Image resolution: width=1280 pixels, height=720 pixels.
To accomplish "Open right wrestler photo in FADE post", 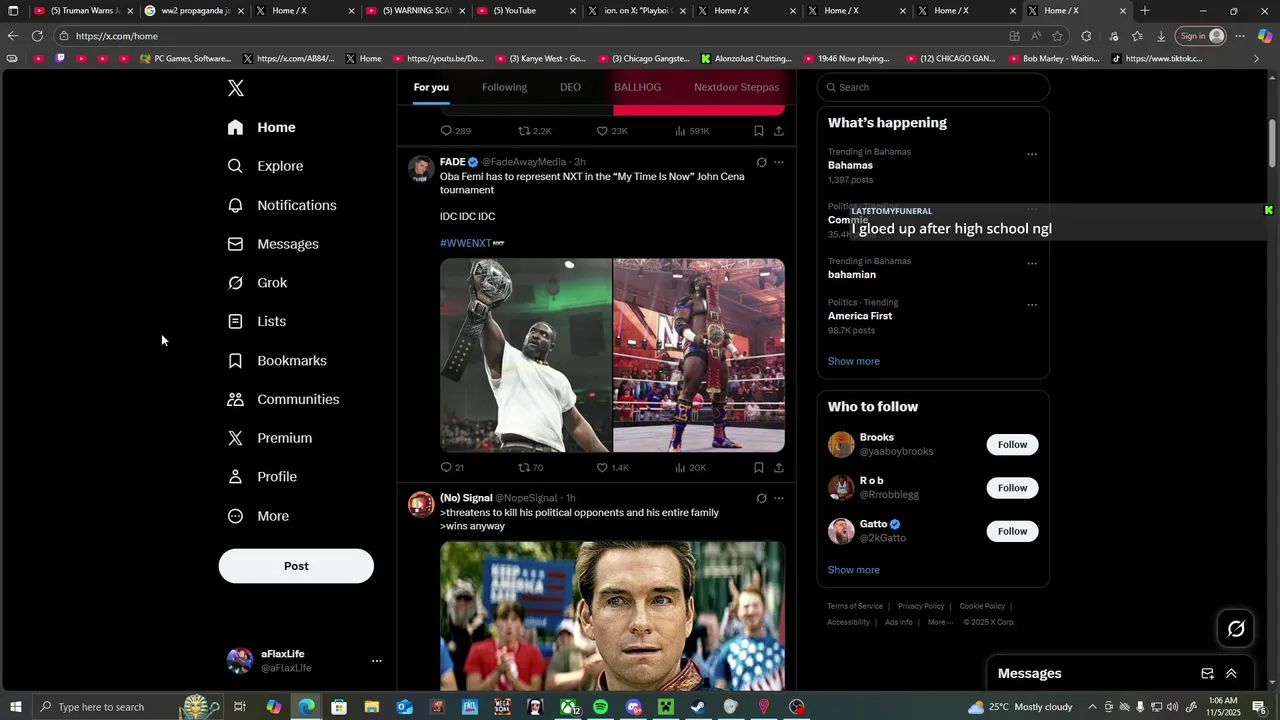I will point(699,355).
